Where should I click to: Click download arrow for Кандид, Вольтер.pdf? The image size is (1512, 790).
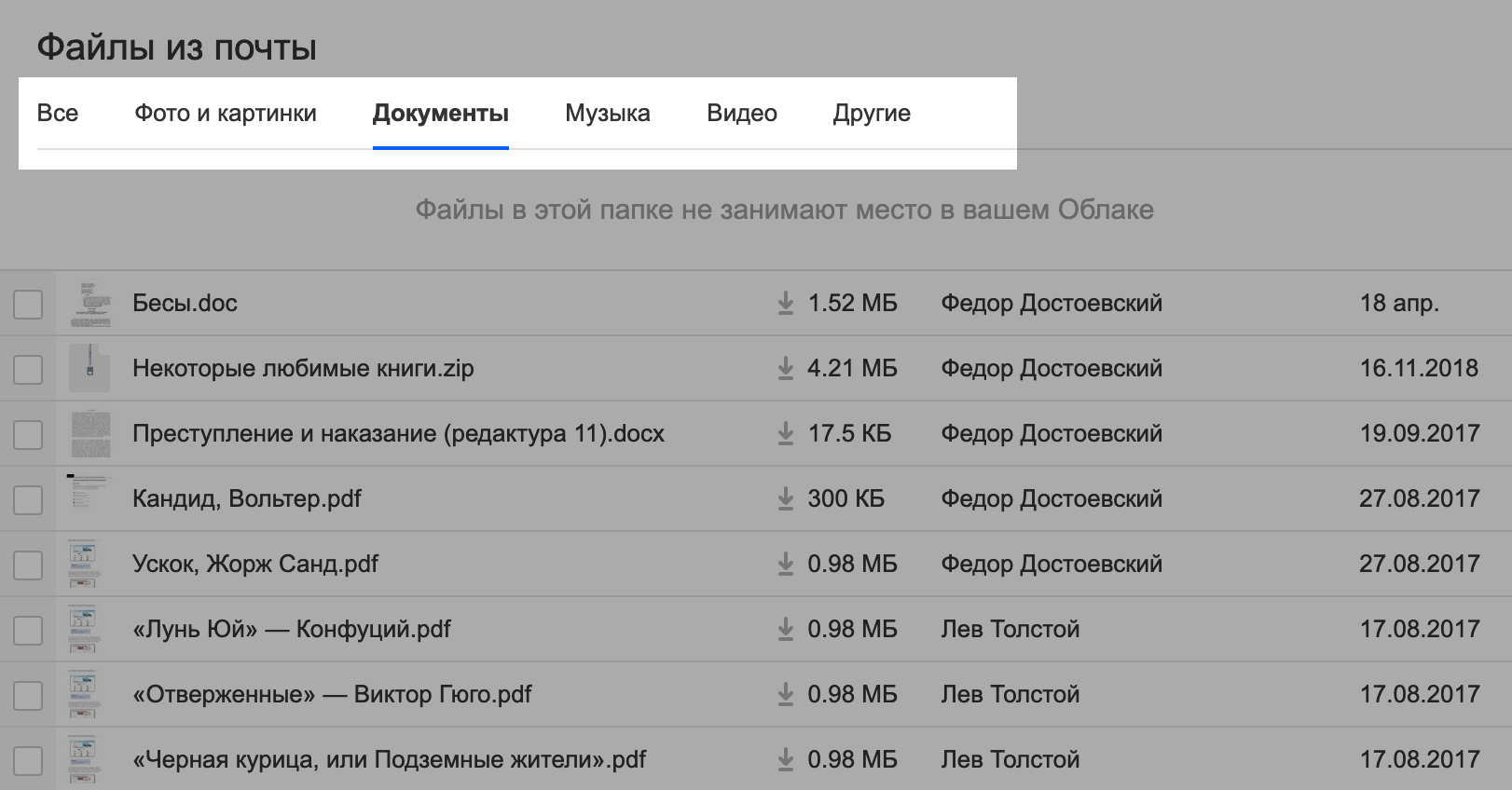tap(786, 498)
